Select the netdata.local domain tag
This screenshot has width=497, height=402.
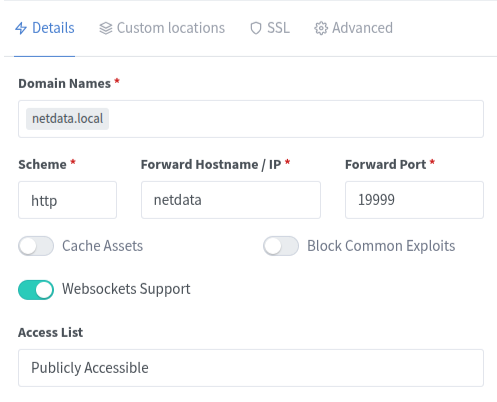coord(67,119)
